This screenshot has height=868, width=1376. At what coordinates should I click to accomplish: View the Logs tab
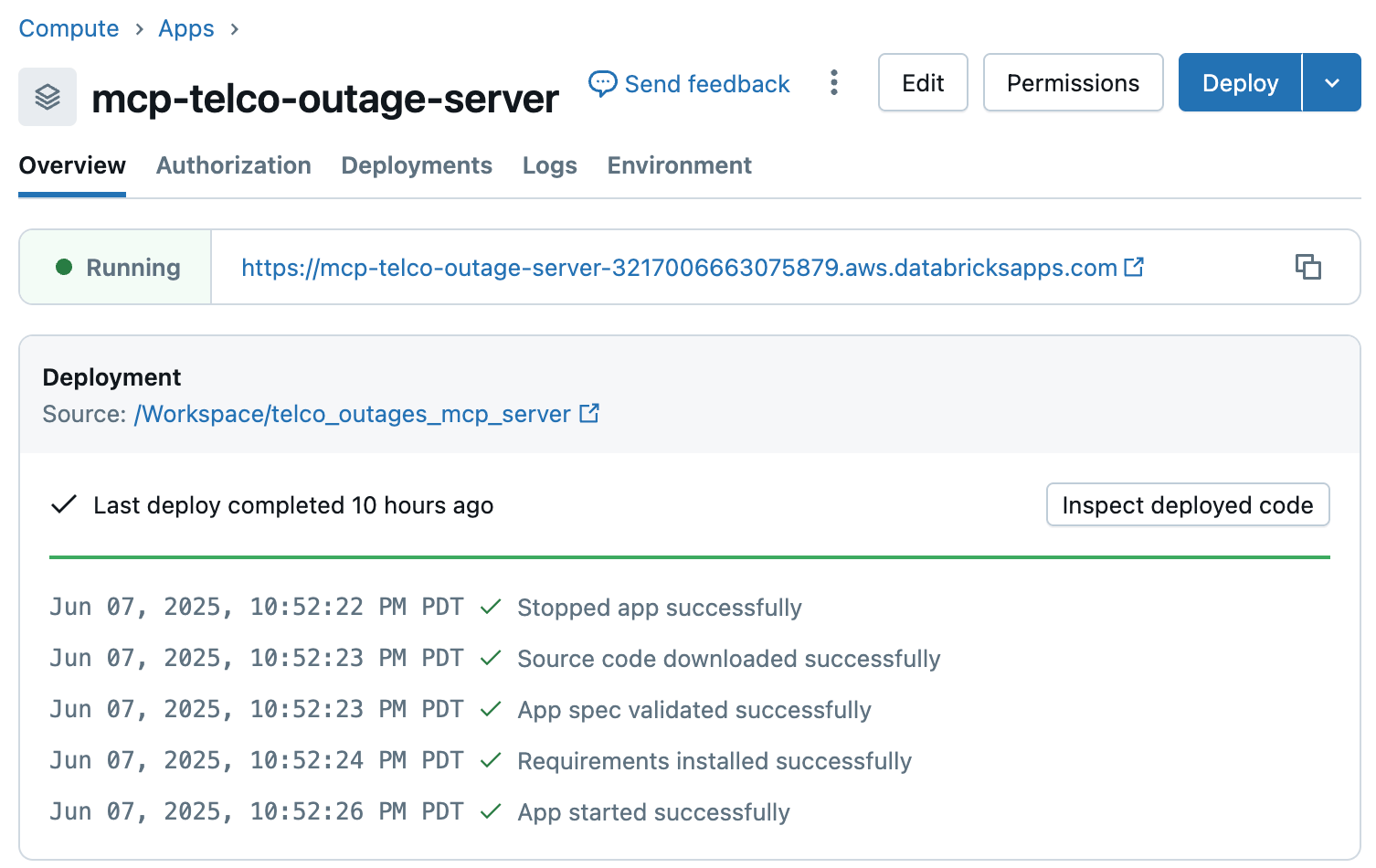[549, 165]
